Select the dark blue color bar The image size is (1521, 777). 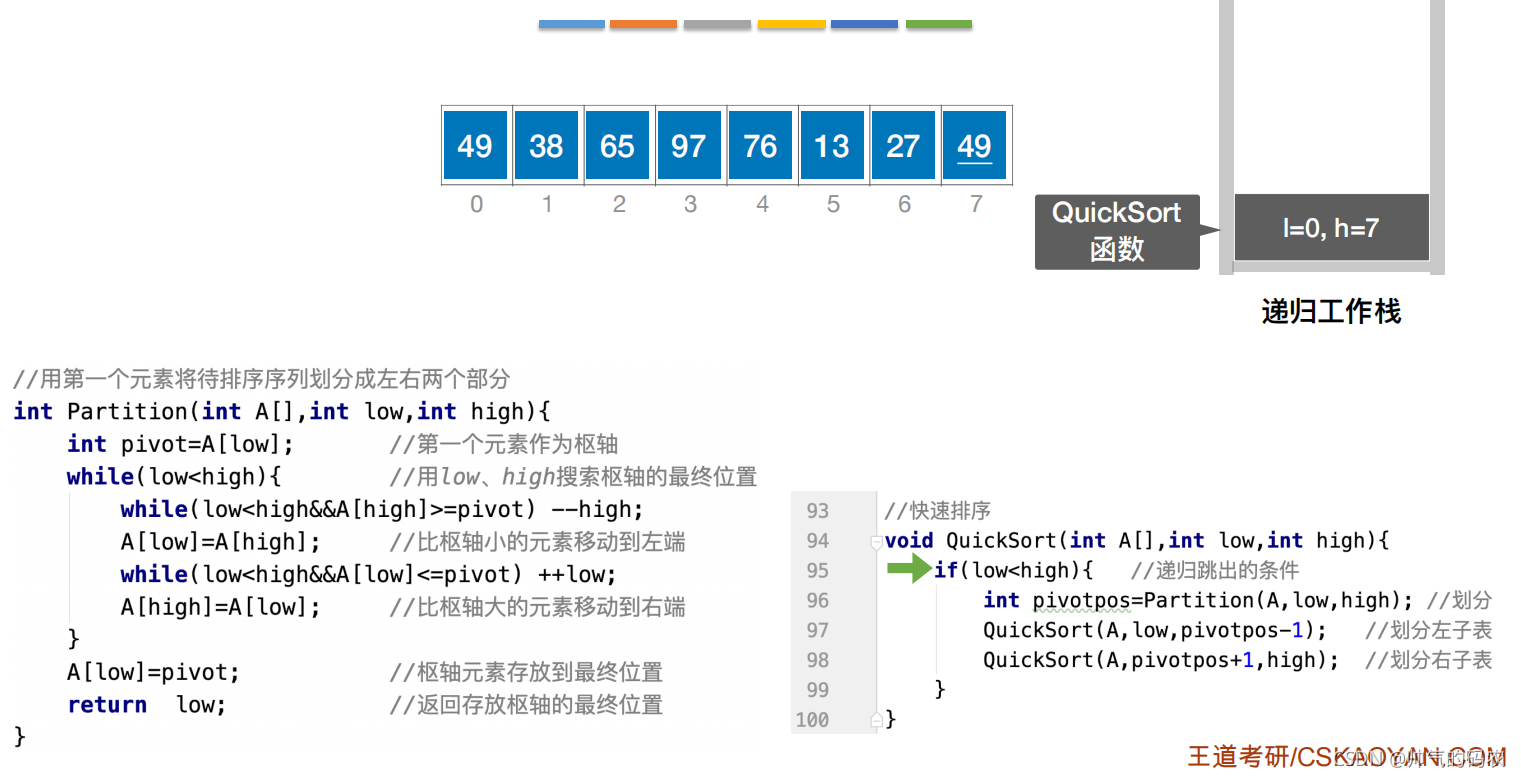click(x=865, y=24)
